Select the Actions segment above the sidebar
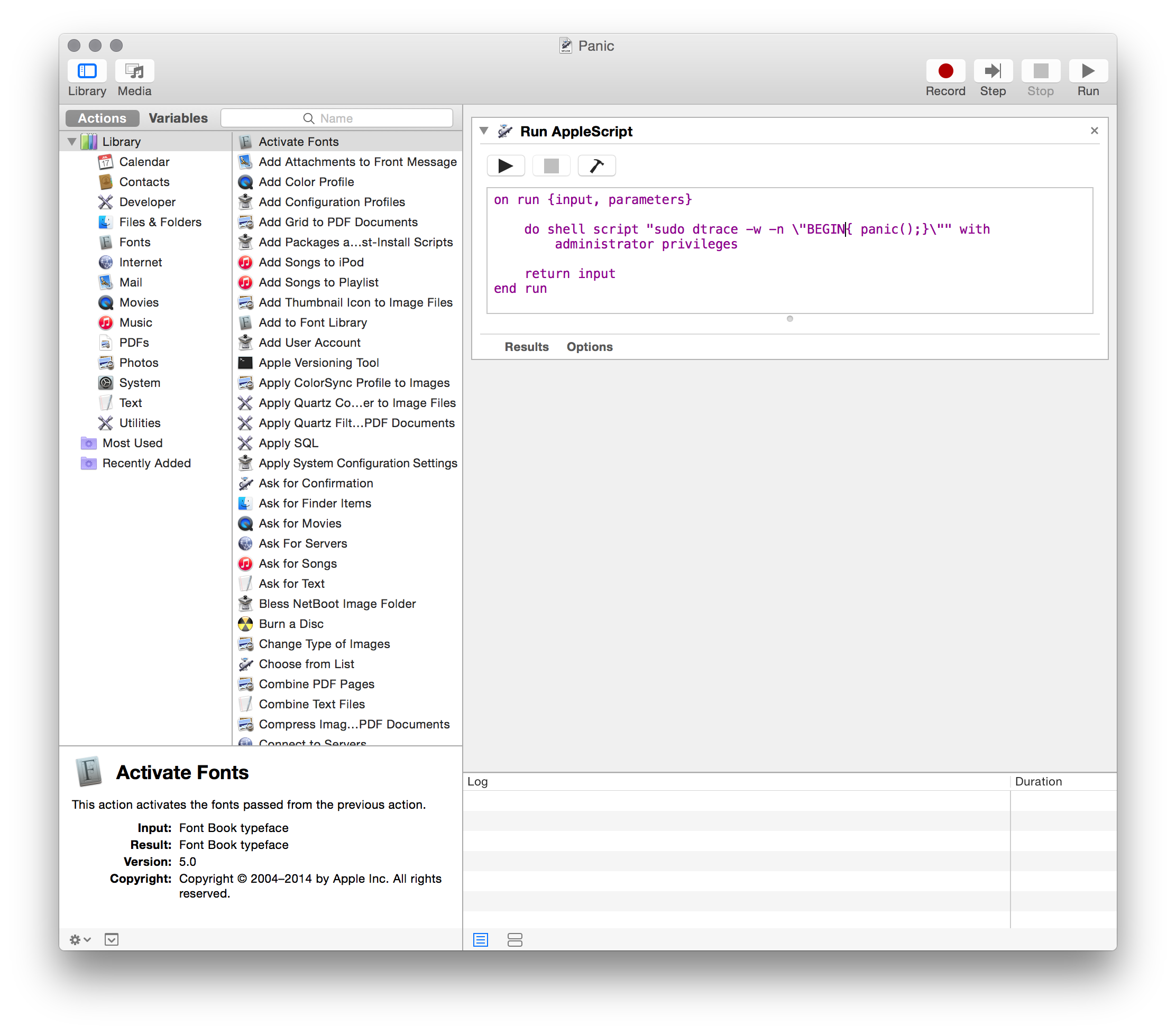This screenshot has width=1176, height=1035. coord(102,118)
